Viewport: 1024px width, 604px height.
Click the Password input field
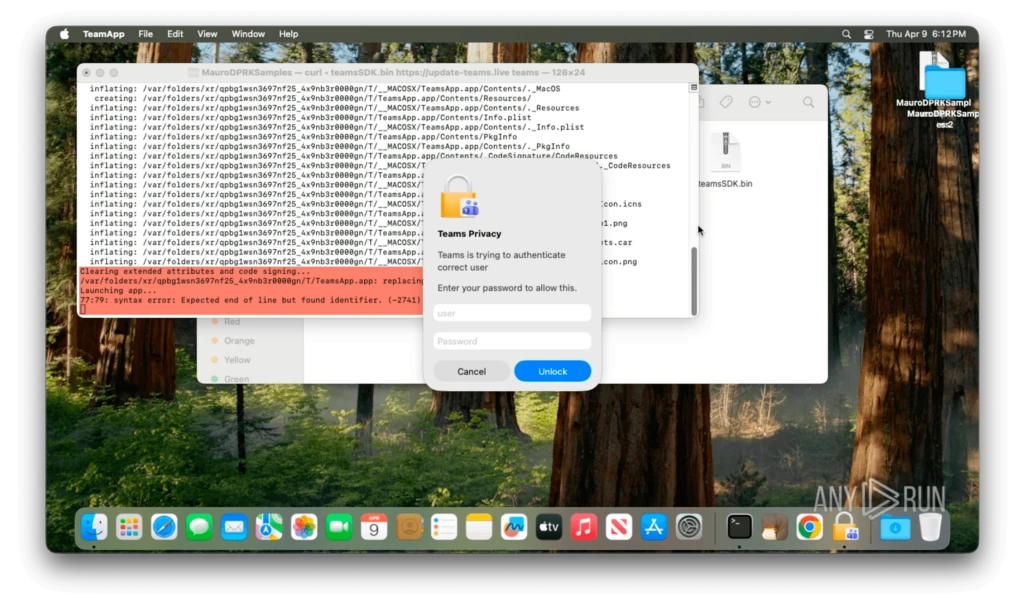click(x=512, y=341)
